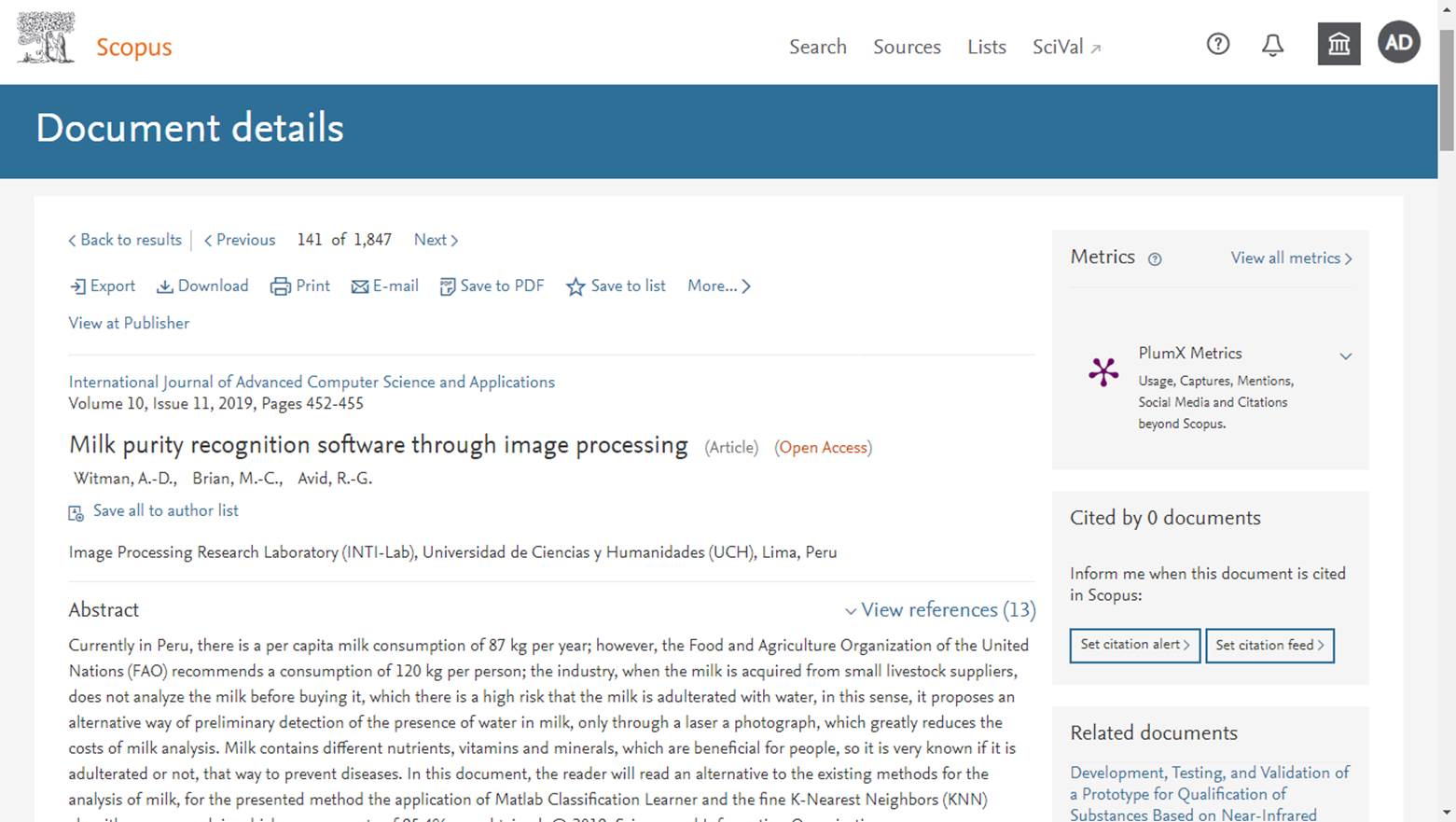Save document to list star icon
Screen dimensions: 1456x822
575,286
